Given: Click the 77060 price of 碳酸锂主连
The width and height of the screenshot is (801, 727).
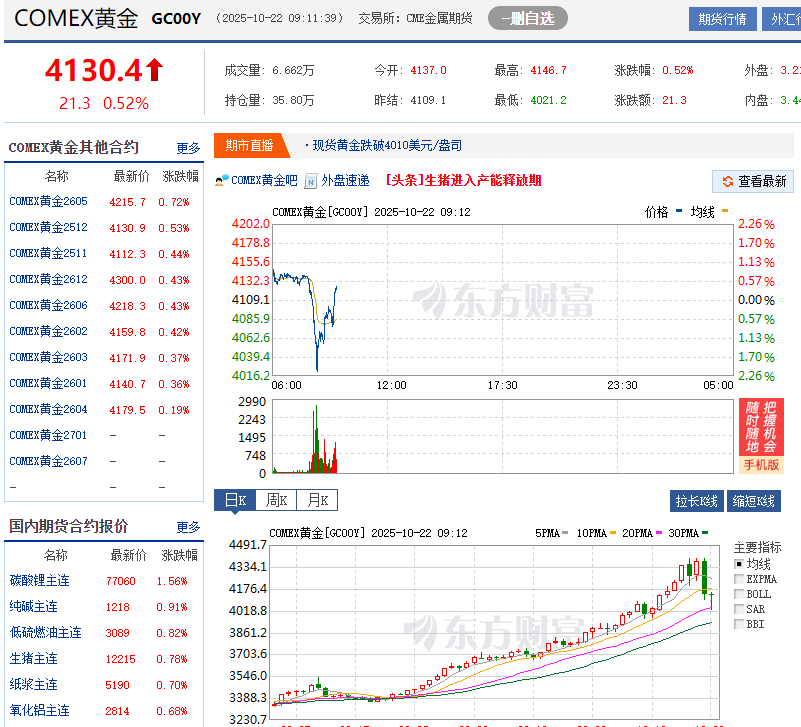Looking at the screenshot, I should click(x=121, y=581).
